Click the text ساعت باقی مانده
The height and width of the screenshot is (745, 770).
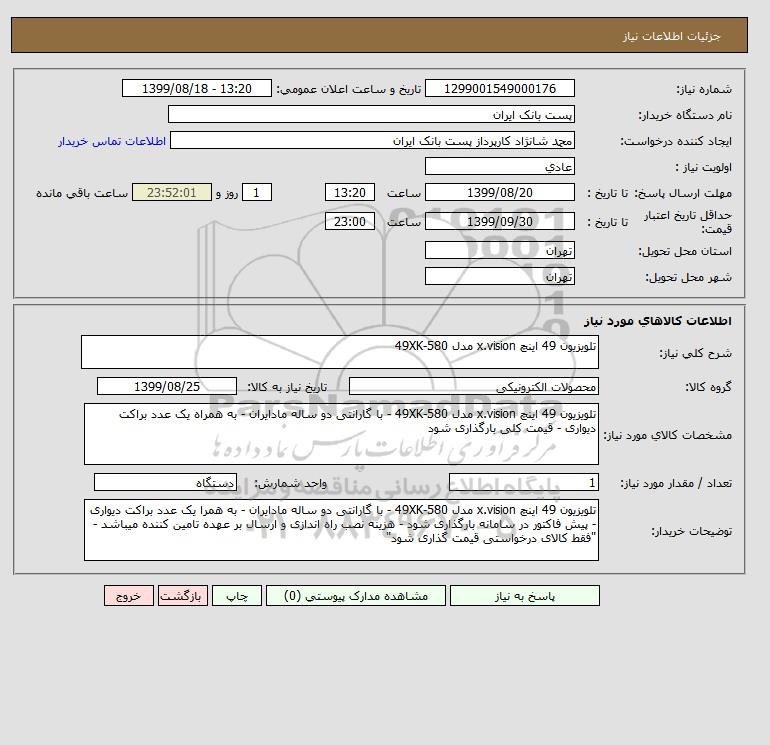pos(82,193)
